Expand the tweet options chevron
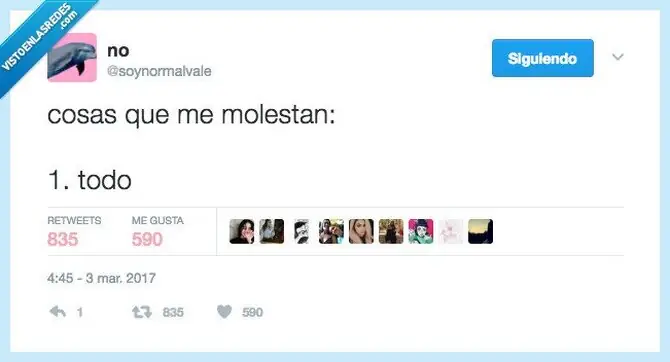This screenshot has width=670, height=362. tap(618, 57)
